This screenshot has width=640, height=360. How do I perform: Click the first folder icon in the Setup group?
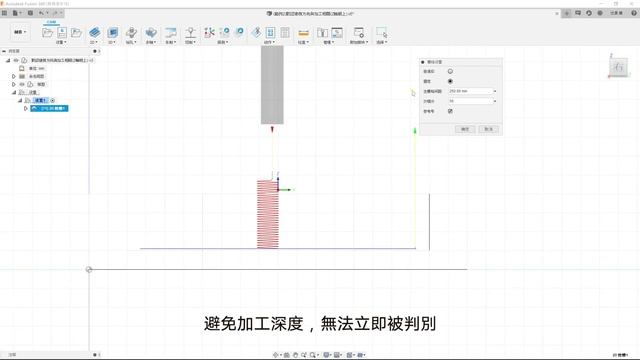pos(47,32)
